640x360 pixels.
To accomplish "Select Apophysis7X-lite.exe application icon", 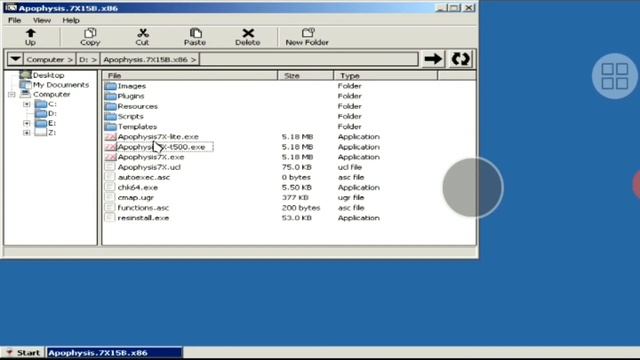I will 110,137.
